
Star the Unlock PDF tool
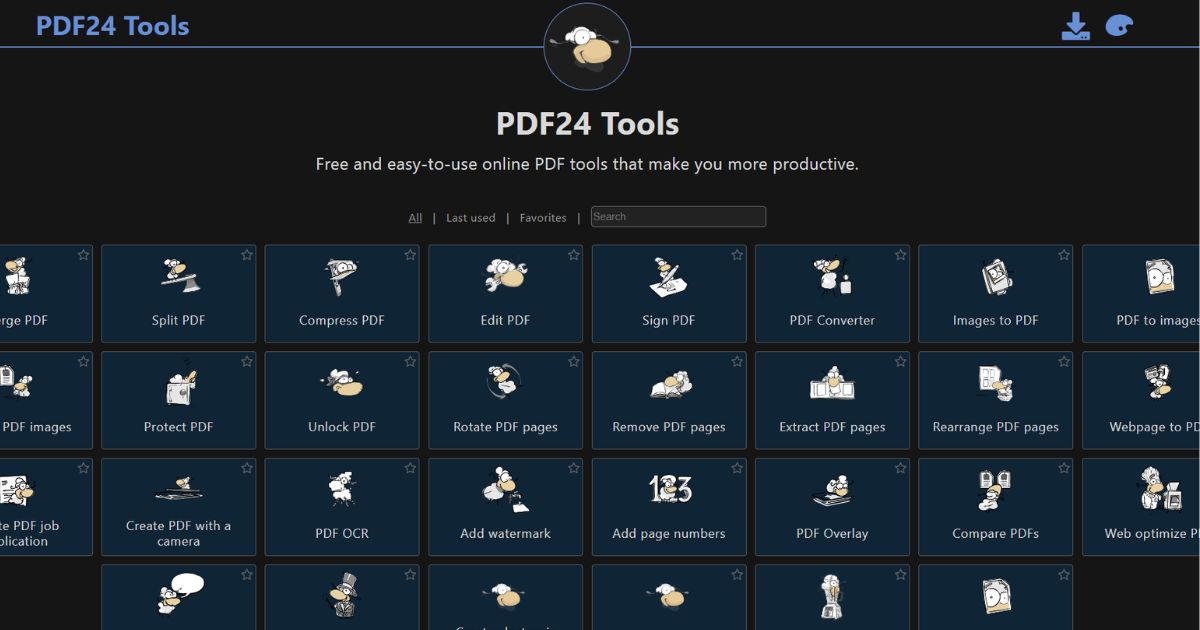click(410, 361)
